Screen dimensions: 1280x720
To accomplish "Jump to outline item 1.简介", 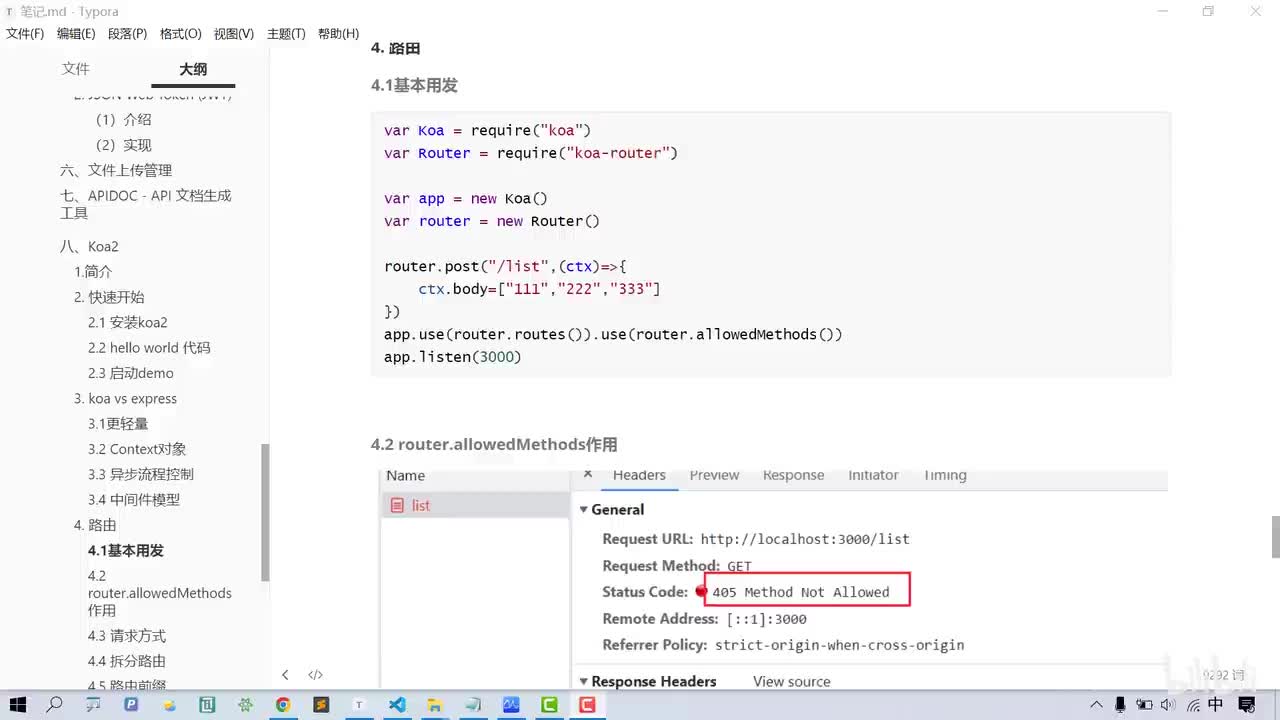I will click(x=93, y=272).
